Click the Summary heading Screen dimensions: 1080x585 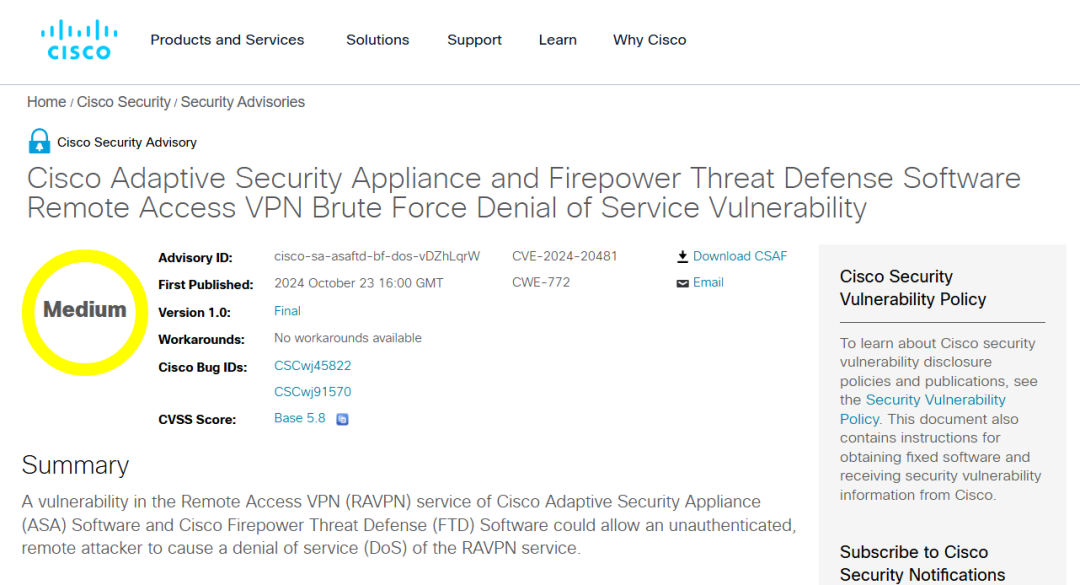coord(75,465)
